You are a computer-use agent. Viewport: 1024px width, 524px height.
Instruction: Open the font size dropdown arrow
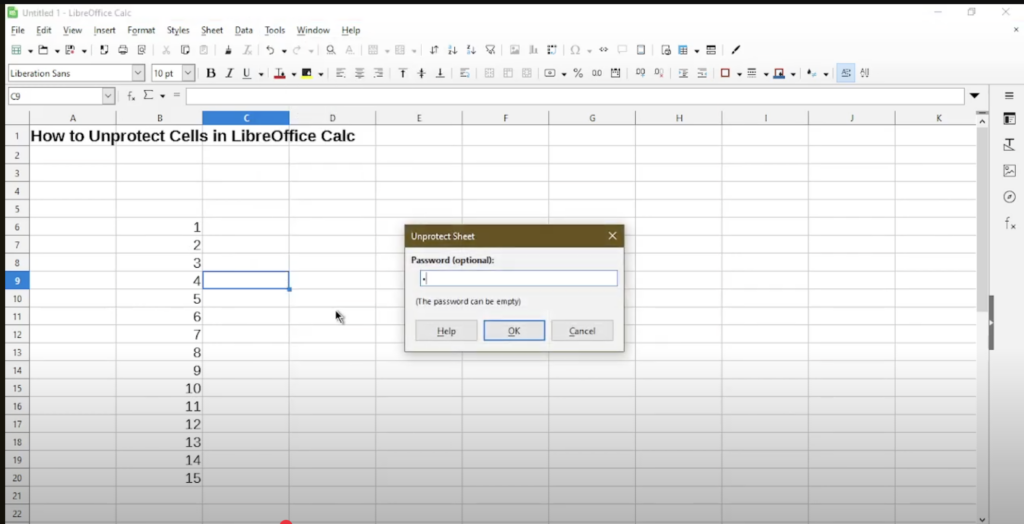pyautogui.click(x=188, y=73)
